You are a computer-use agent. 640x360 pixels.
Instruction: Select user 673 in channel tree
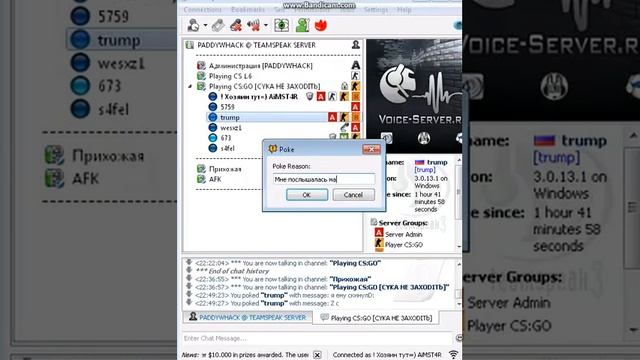[x=226, y=138]
